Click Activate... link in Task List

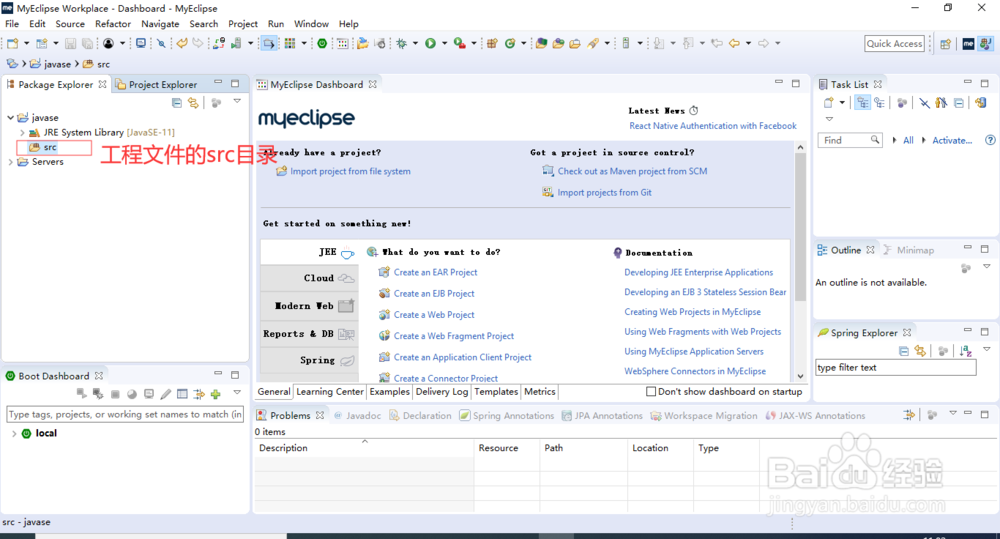pos(952,140)
